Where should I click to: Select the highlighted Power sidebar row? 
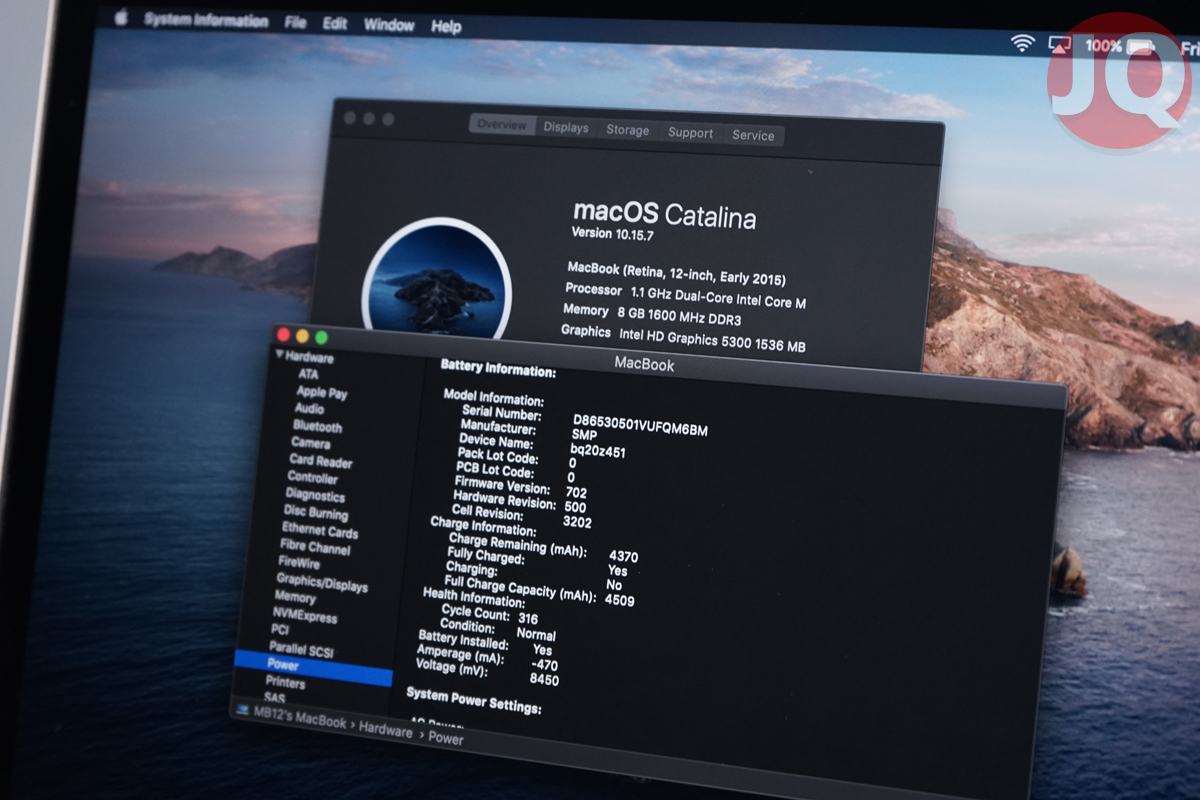click(x=313, y=666)
